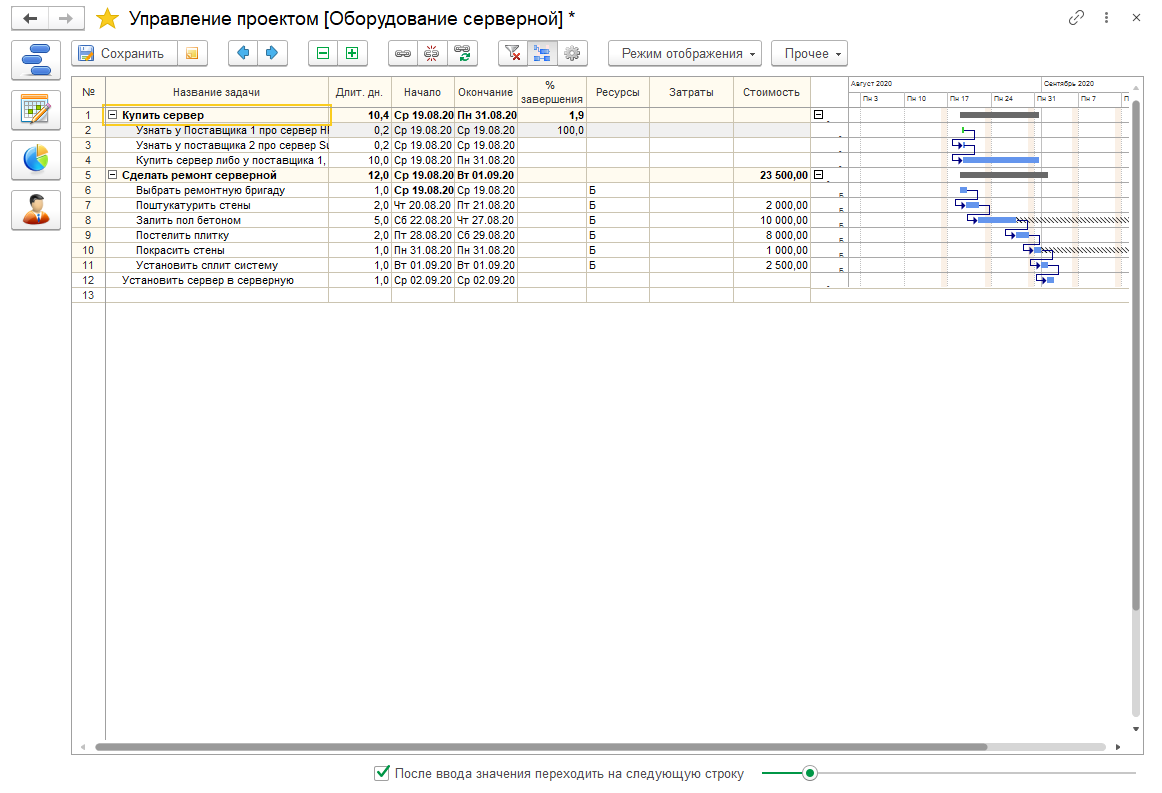Click the zoom slider handle at bottom
This screenshot has height=793, width=1162.
[810, 773]
